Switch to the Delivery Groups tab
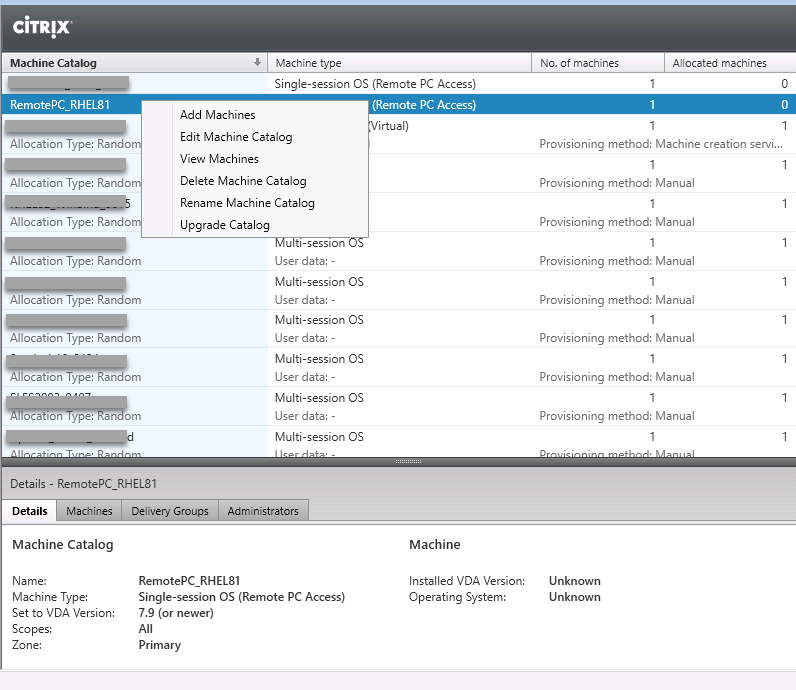This screenshot has height=690, width=796. [170, 511]
